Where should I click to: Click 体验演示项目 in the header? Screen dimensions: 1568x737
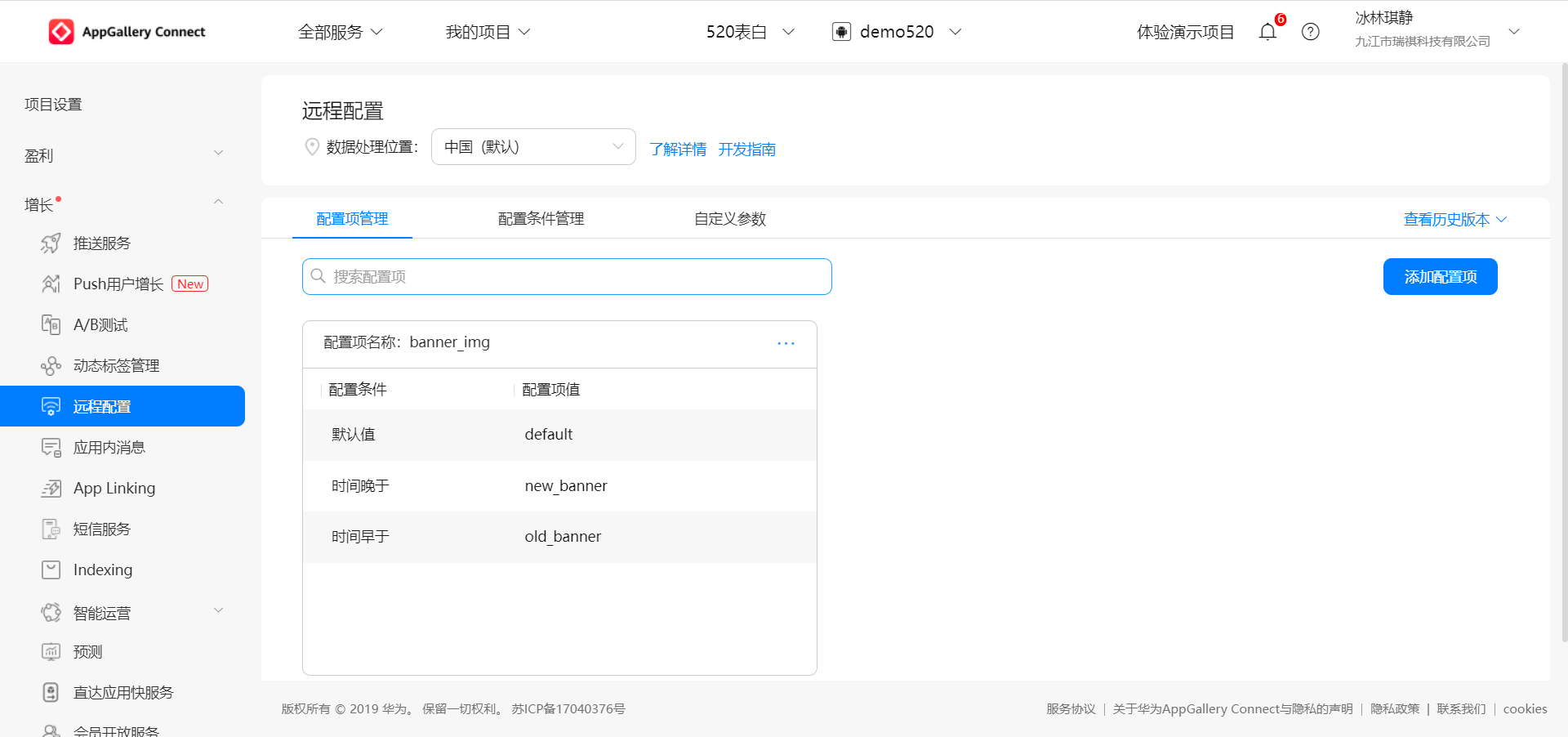click(x=1186, y=32)
